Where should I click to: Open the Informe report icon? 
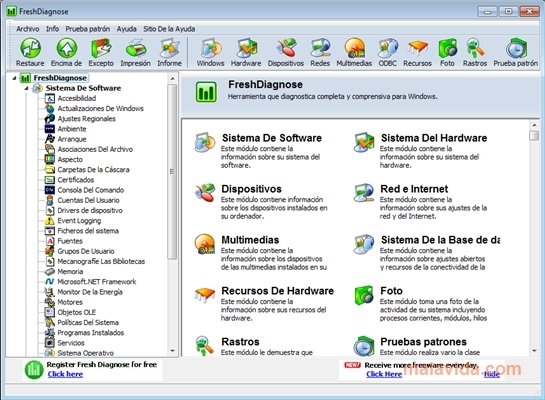pos(169,48)
